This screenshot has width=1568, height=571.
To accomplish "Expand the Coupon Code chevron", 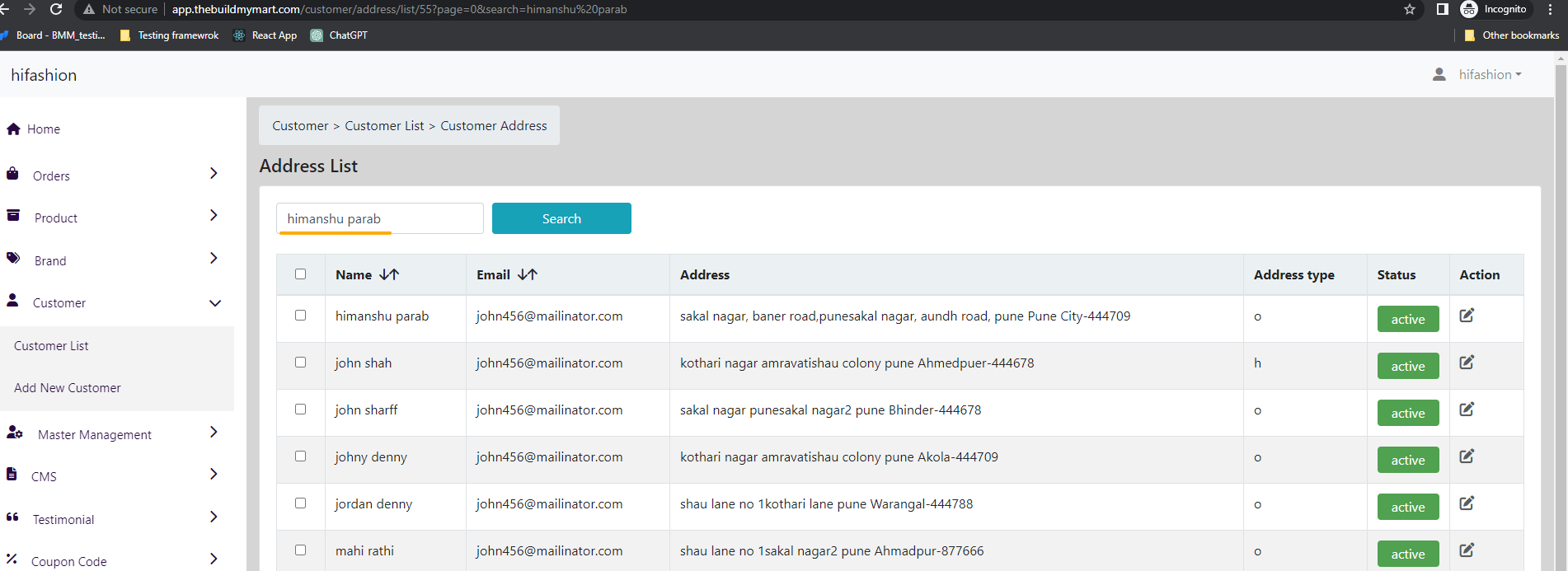I will (214, 559).
